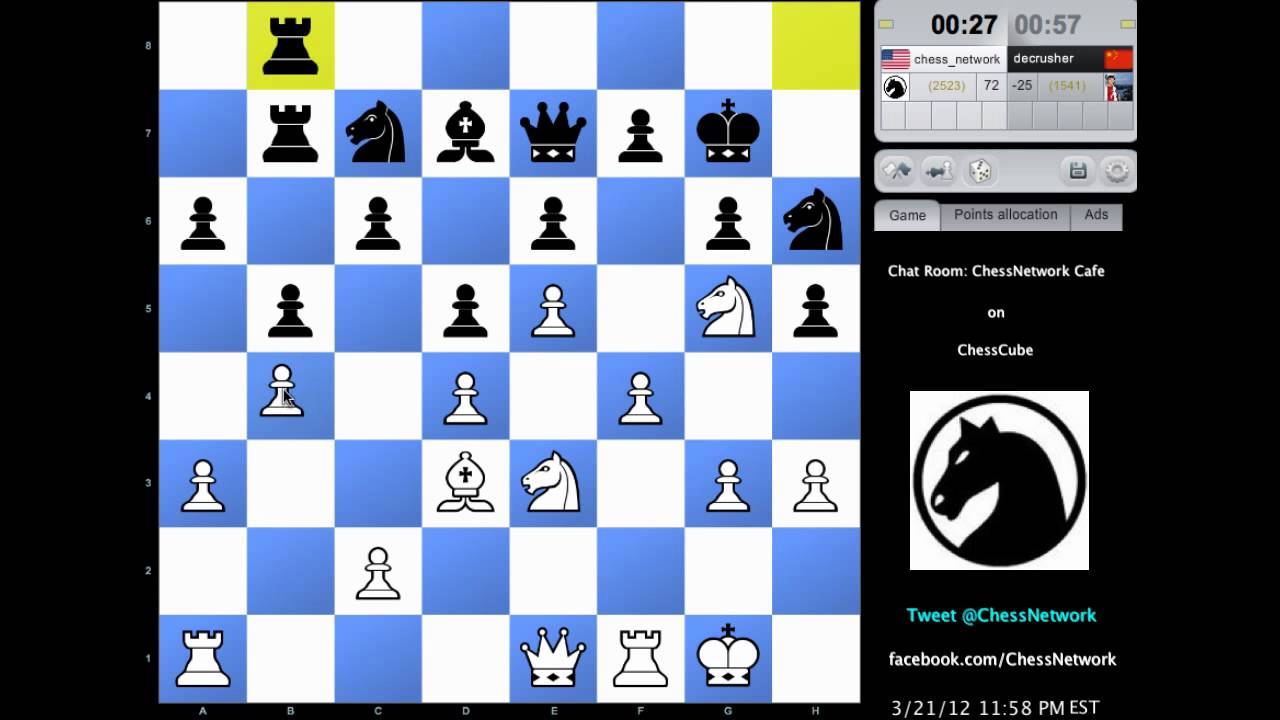Click the facebook.com/ChessNetwork text

pyautogui.click(x=1002, y=659)
